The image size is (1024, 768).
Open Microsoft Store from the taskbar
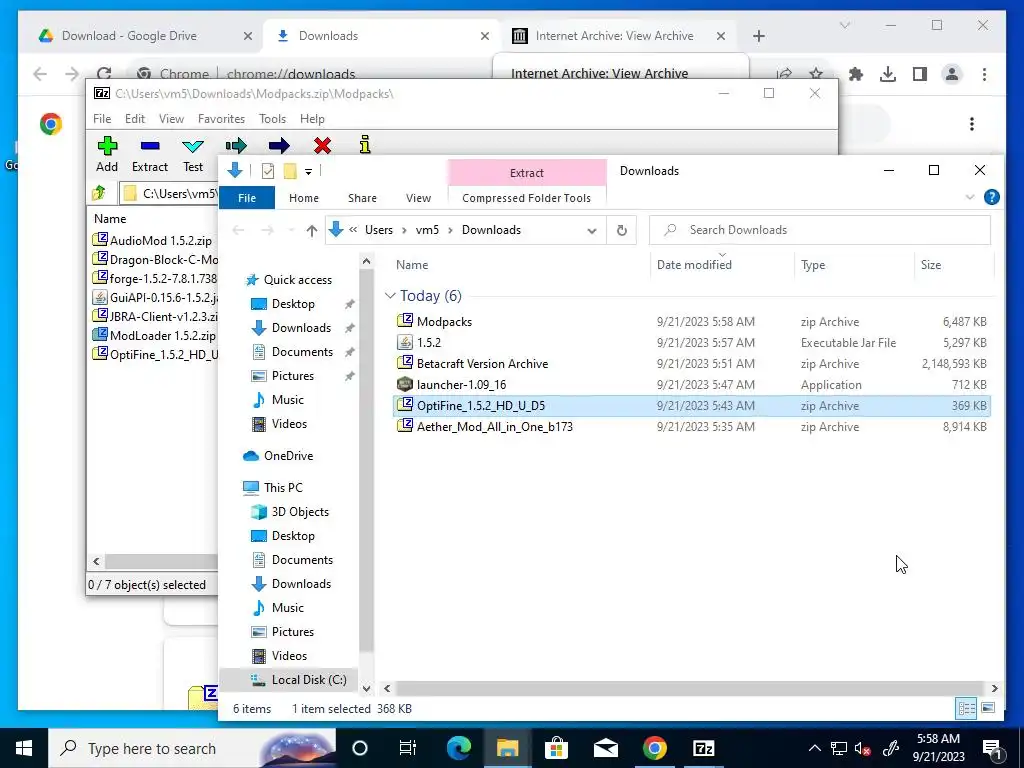click(556, 748)
